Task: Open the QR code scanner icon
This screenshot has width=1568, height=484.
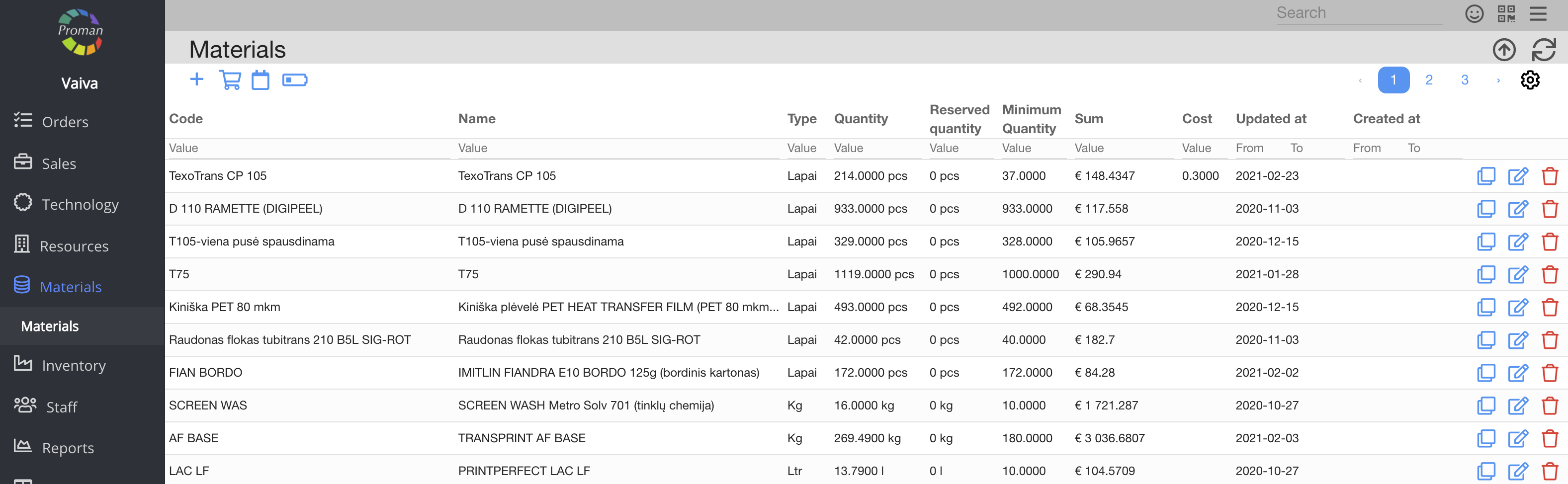Action: (1506, 13)
